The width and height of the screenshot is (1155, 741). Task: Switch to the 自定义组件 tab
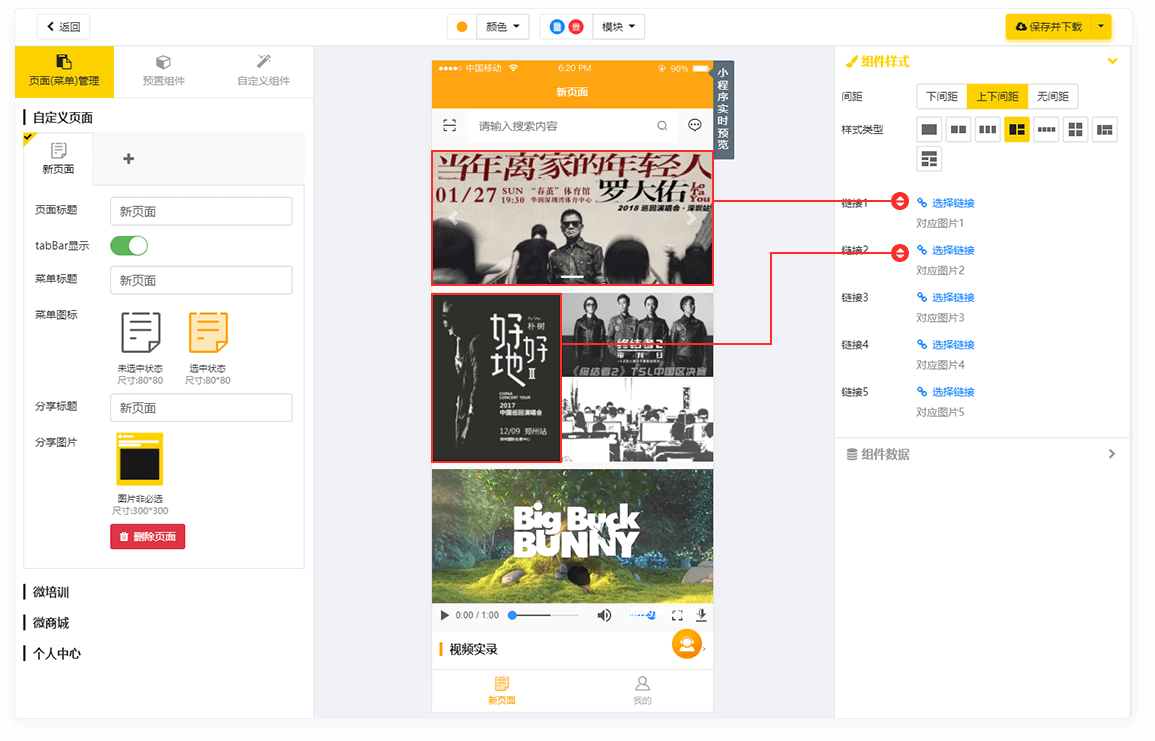pos(264,72)
